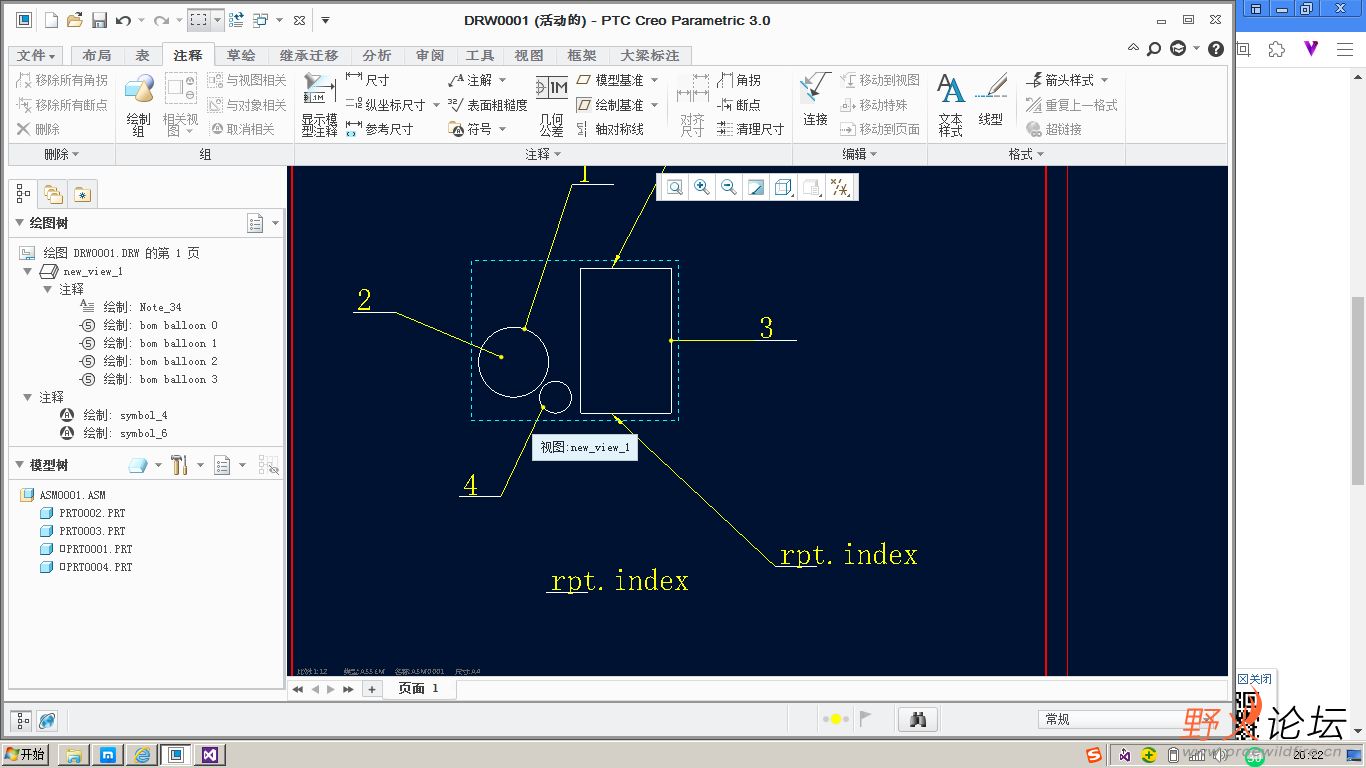Collapse the new_view_1 tree node
This screenshot has width=1366, height=768.
tap(28, 271)
